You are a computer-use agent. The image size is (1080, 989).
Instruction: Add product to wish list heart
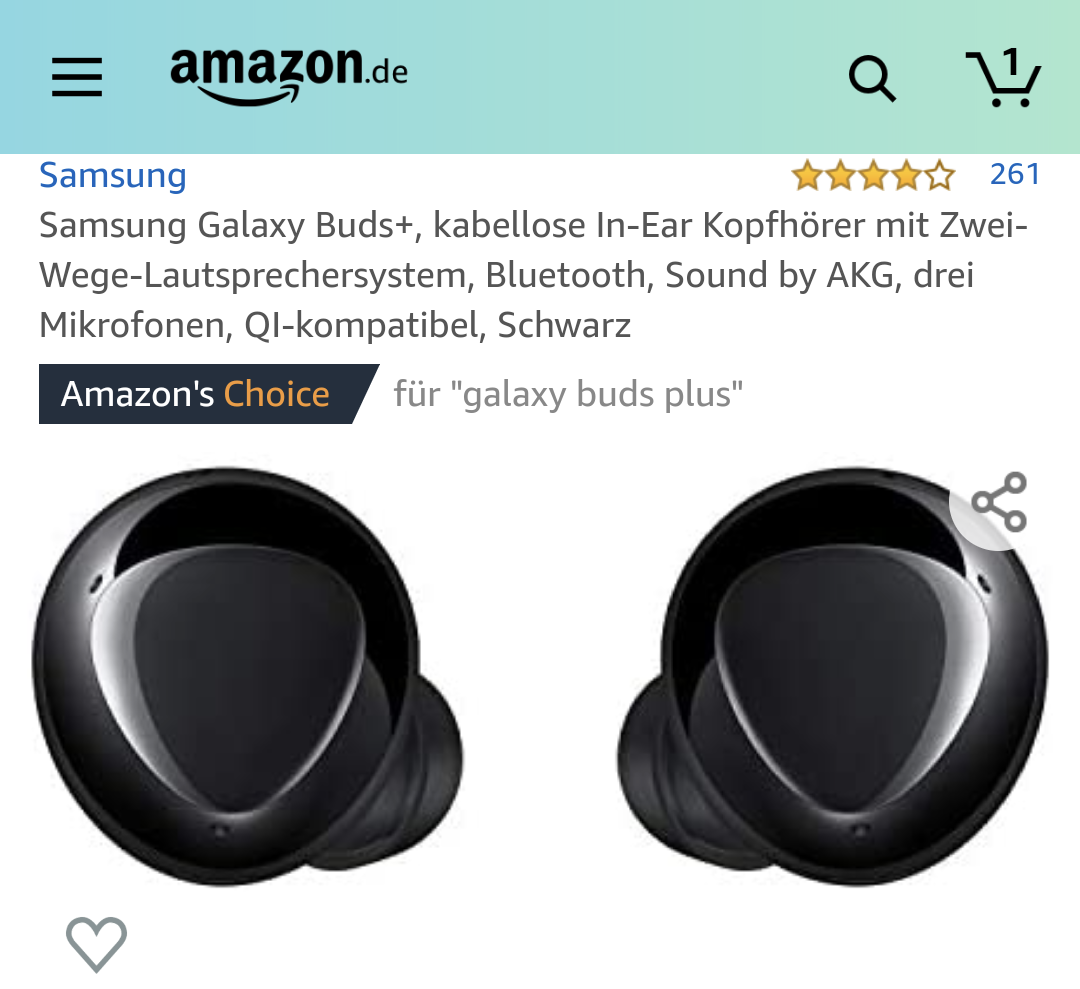96,944
